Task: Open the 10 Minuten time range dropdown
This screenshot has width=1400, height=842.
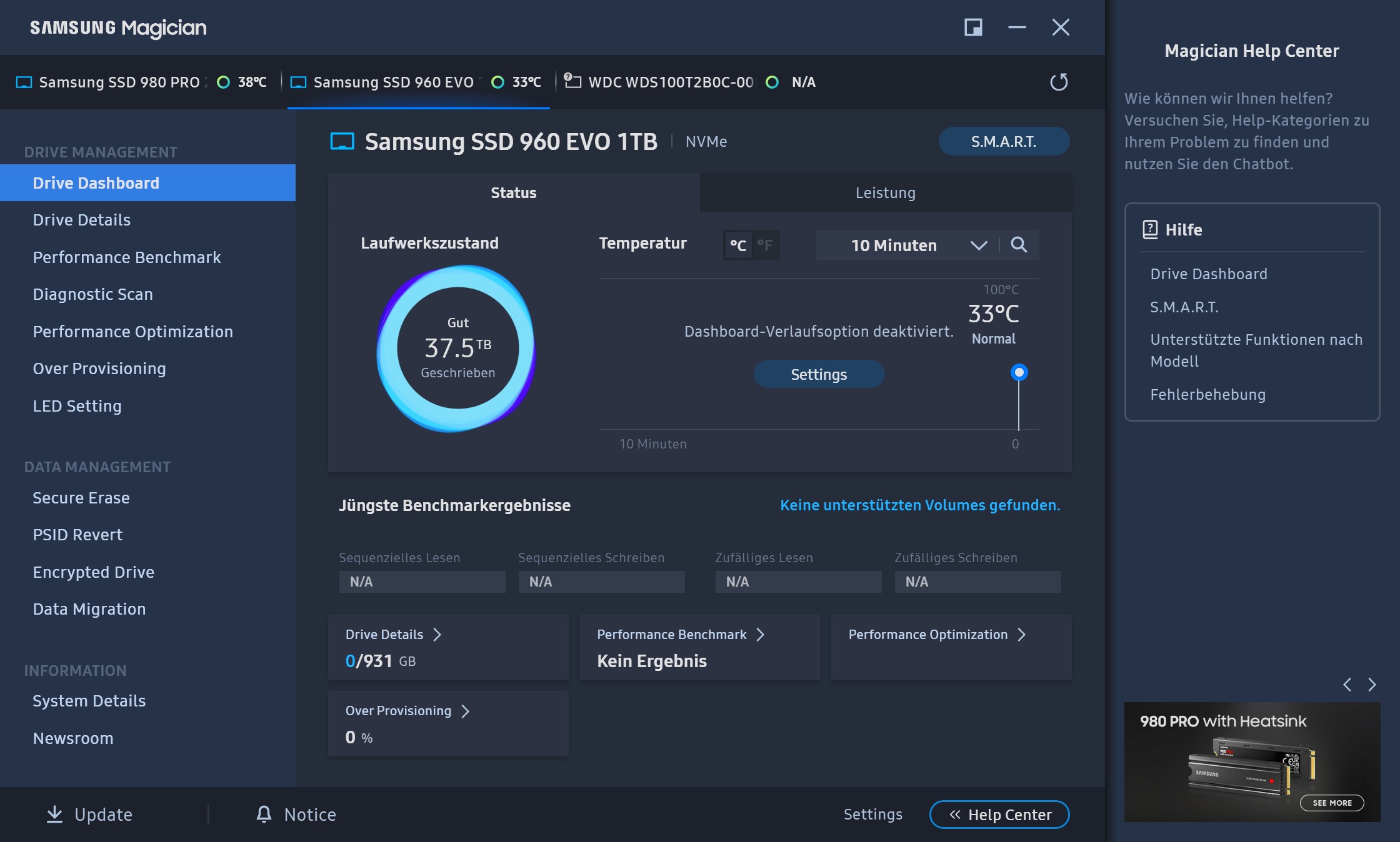Action: point(907,245)
